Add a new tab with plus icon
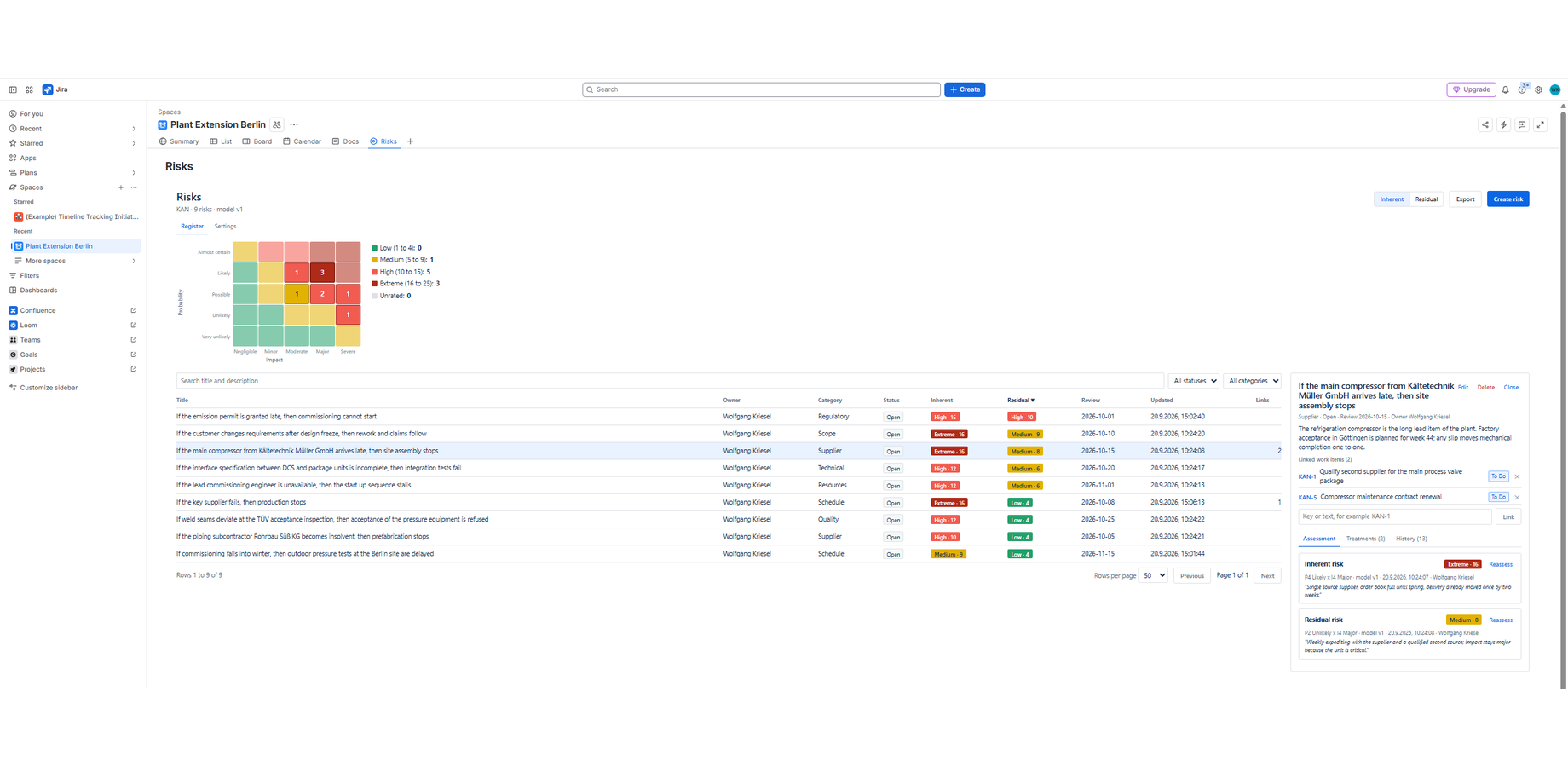 [410, 141]
